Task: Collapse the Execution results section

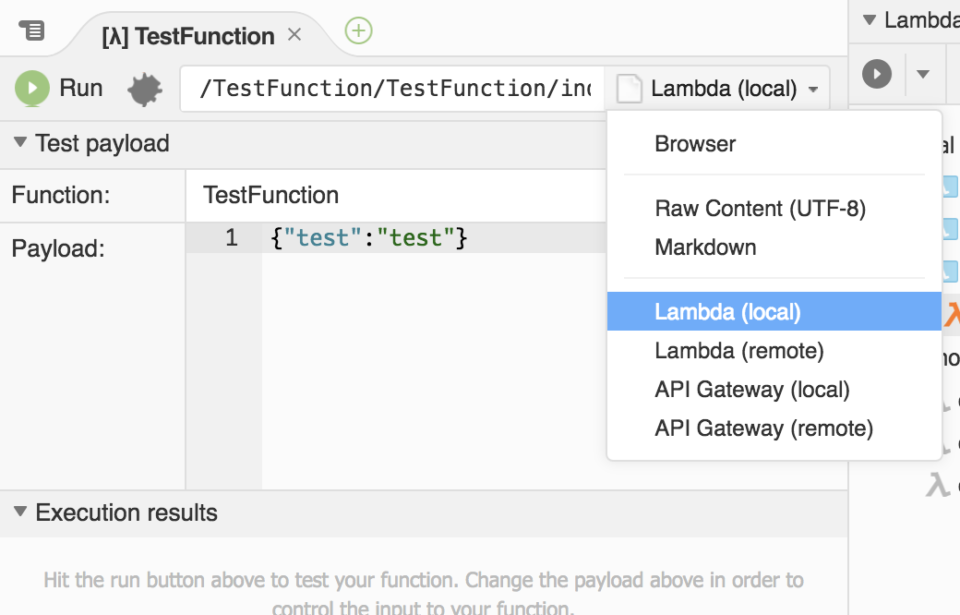Action: click(20, 513)
